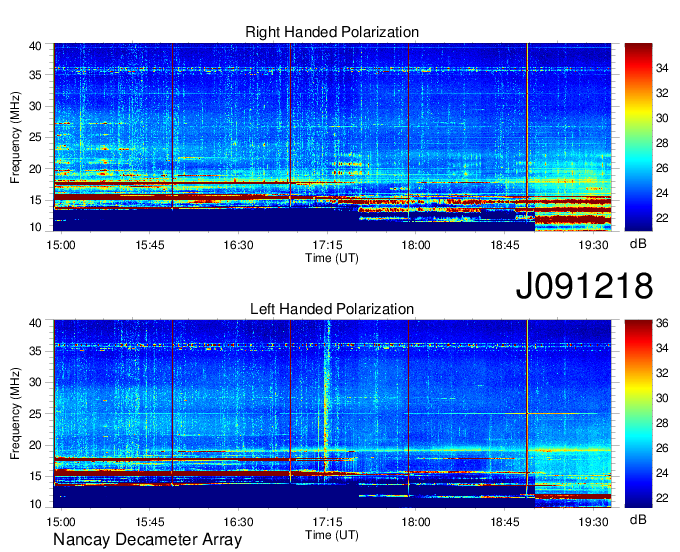Click the Nancay Decameter Array caption

click(147, 540)
